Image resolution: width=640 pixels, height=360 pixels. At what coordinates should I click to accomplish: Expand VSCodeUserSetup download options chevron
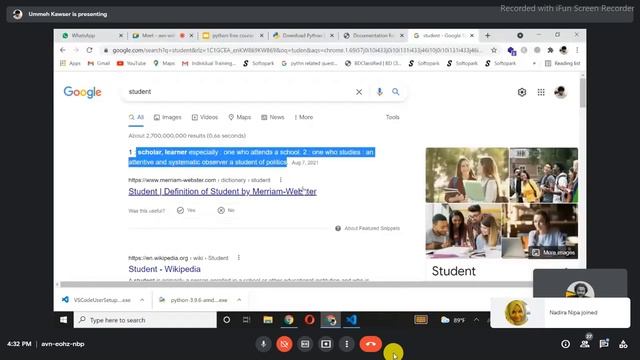[x=142, y=300]
